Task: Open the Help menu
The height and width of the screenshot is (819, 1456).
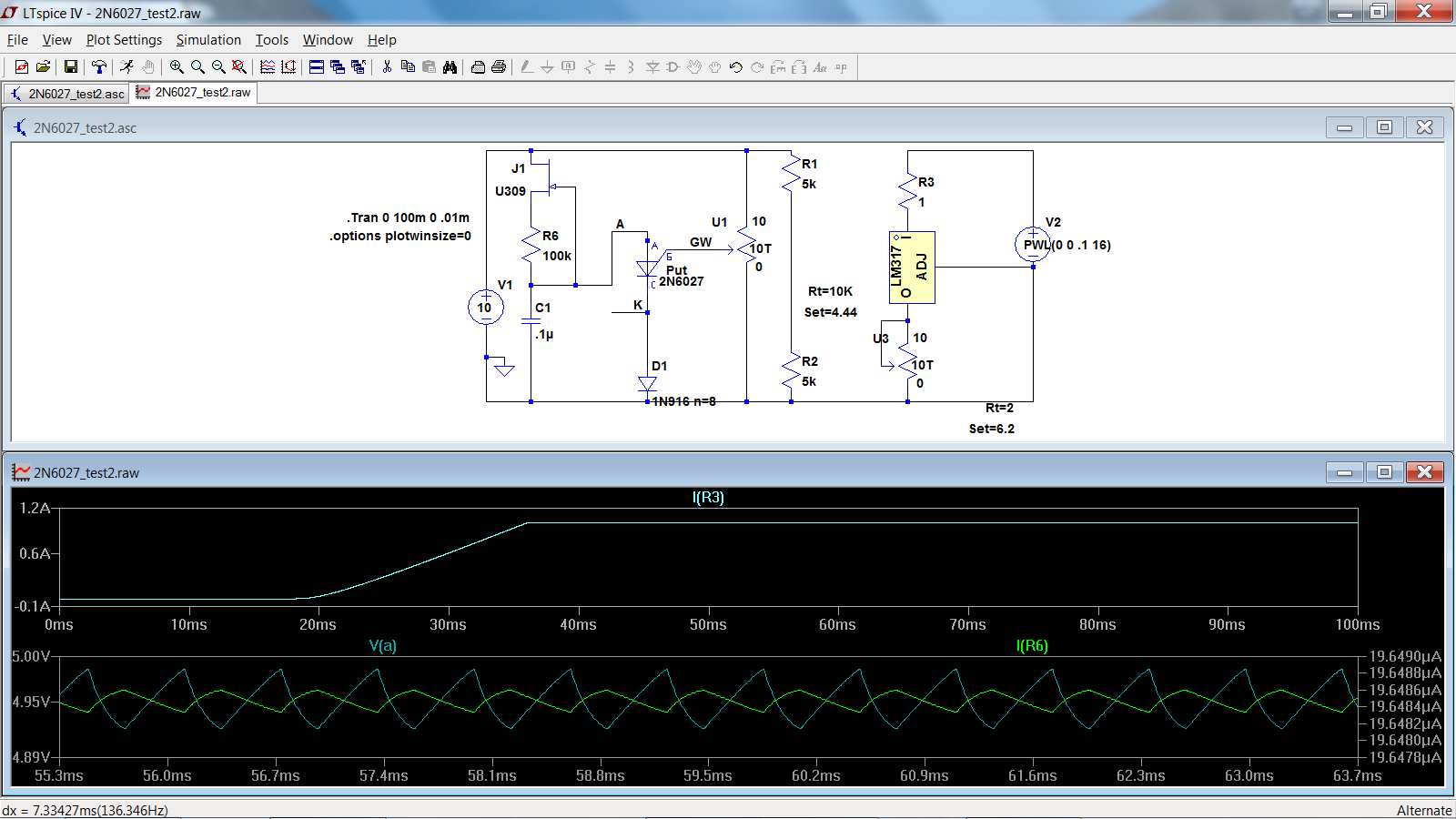Action: [382, 40]
